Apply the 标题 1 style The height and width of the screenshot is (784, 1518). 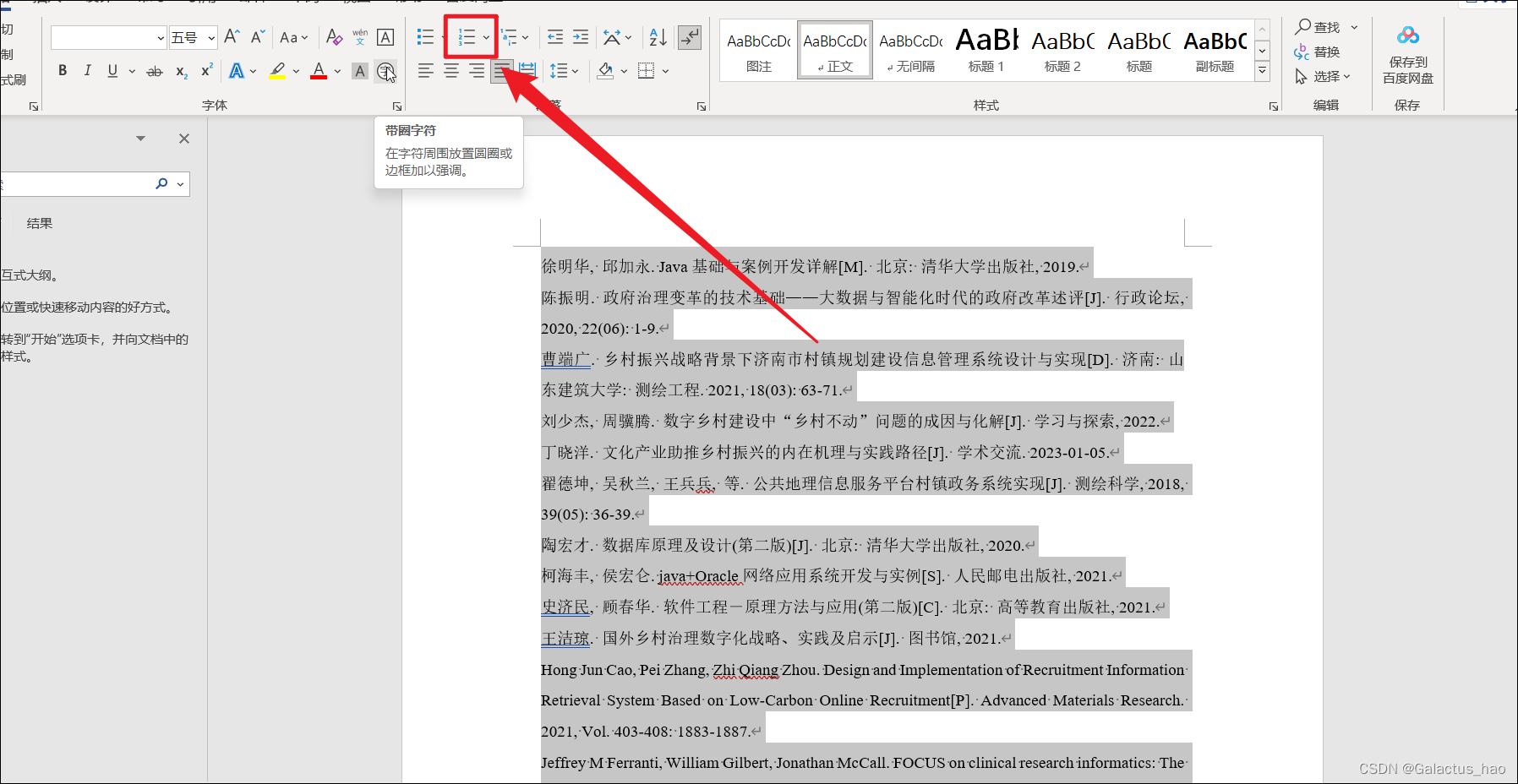coord(986,52)
